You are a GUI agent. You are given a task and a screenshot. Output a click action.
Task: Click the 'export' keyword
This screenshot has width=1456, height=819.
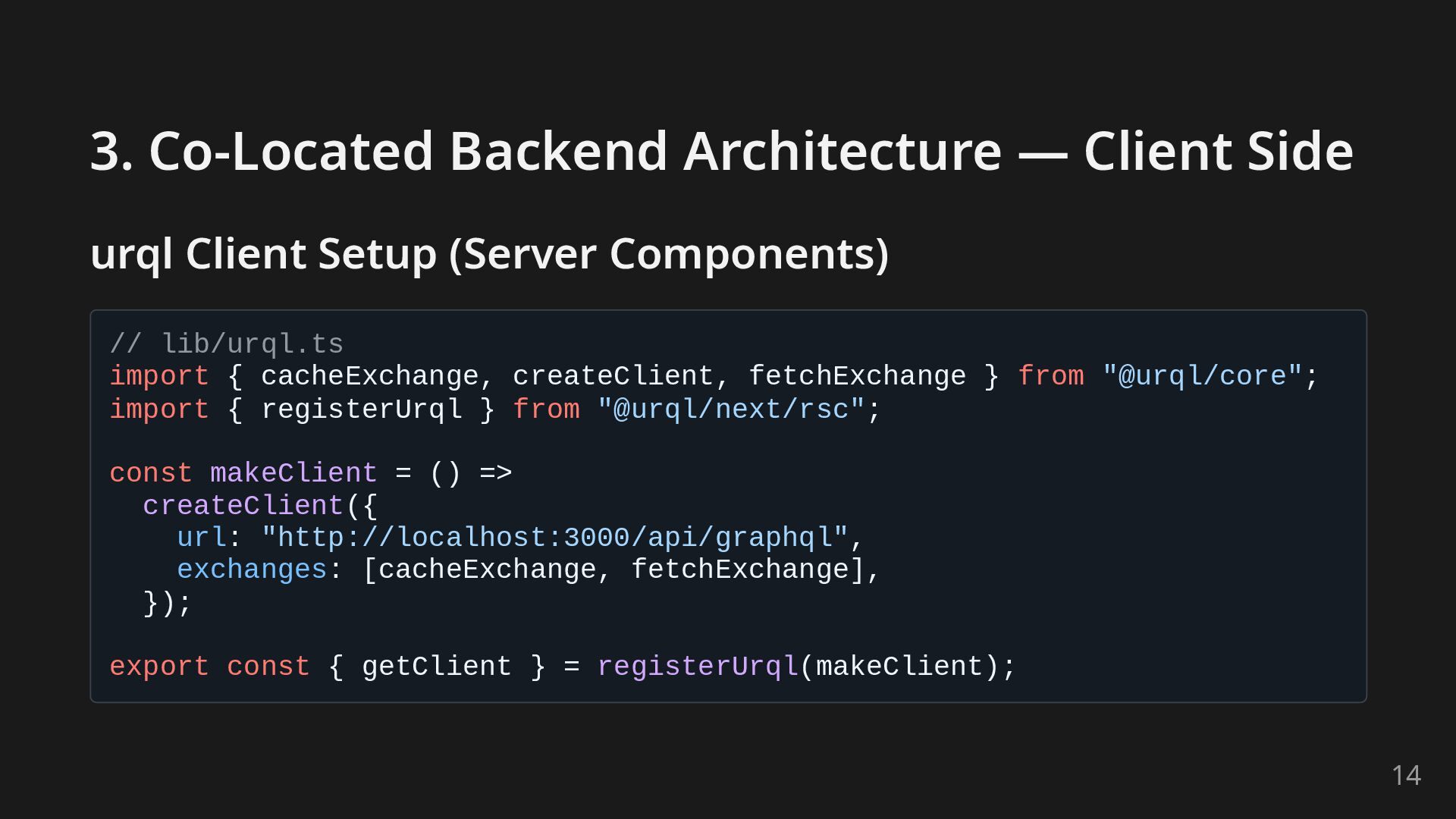(158, 667)
